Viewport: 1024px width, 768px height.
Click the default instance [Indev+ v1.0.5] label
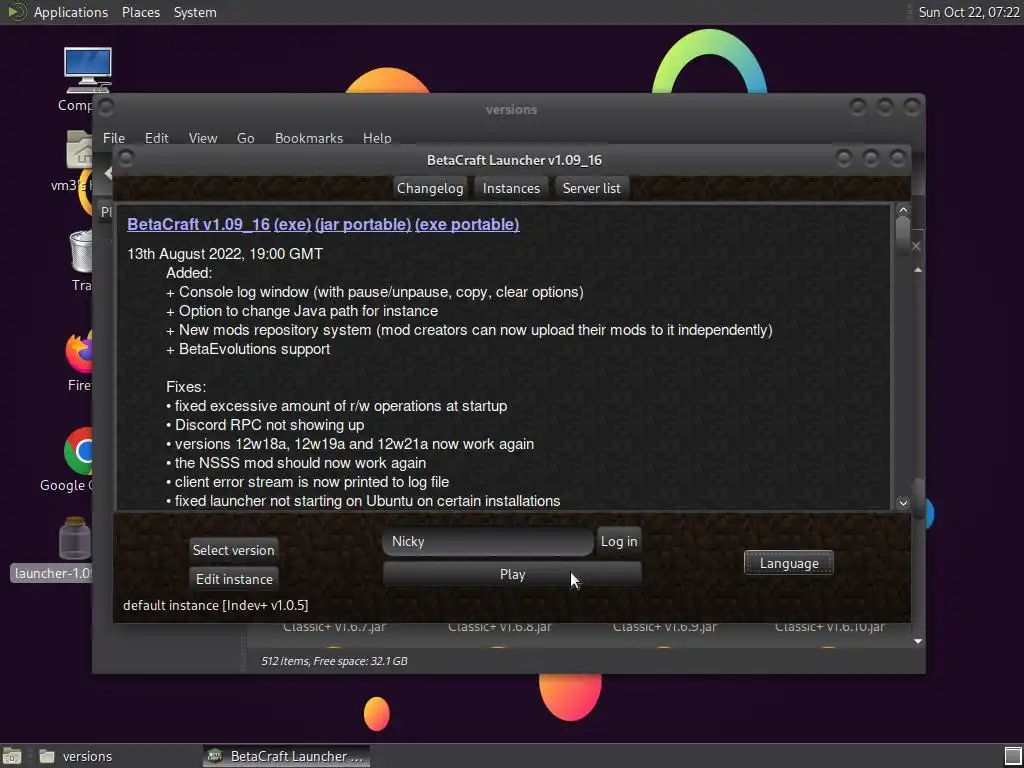216,605
